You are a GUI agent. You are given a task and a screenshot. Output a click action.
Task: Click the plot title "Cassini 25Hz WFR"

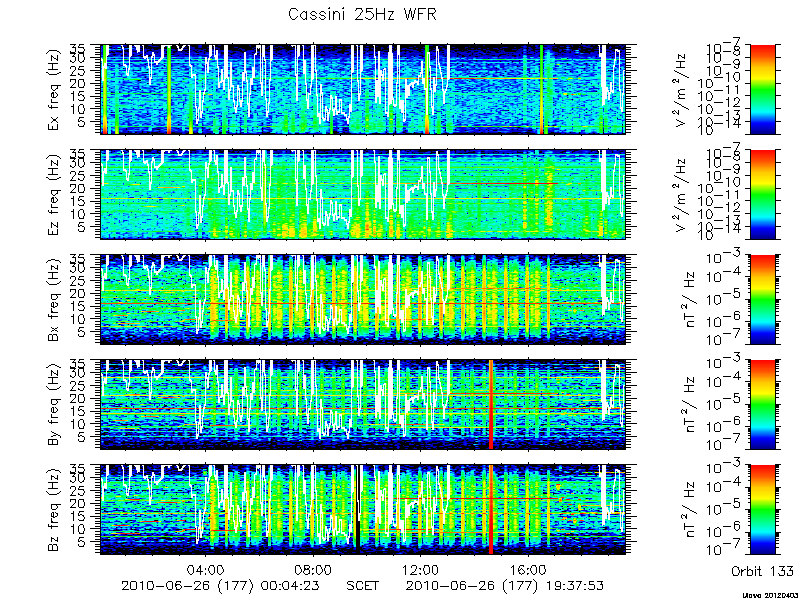click(x=362, y=14)
